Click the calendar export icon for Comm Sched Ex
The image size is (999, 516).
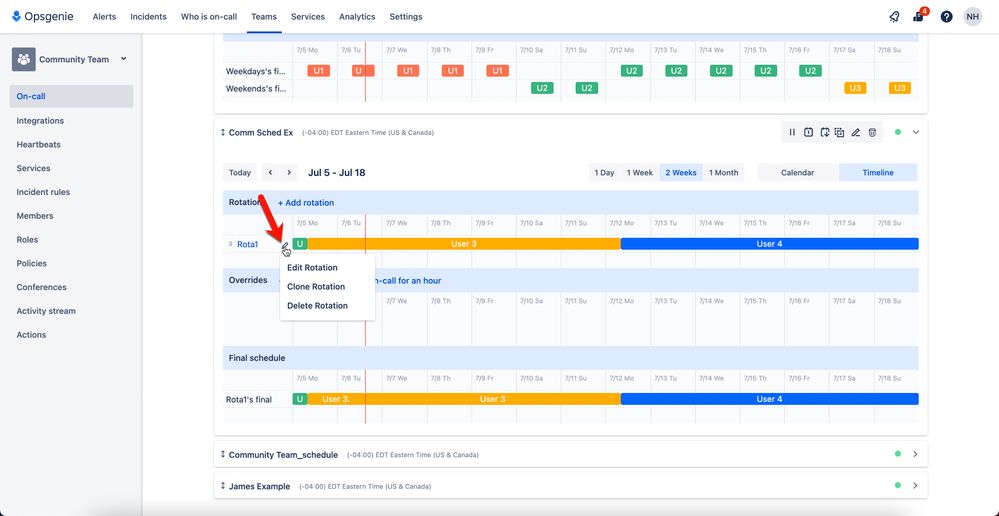[824, 133]
